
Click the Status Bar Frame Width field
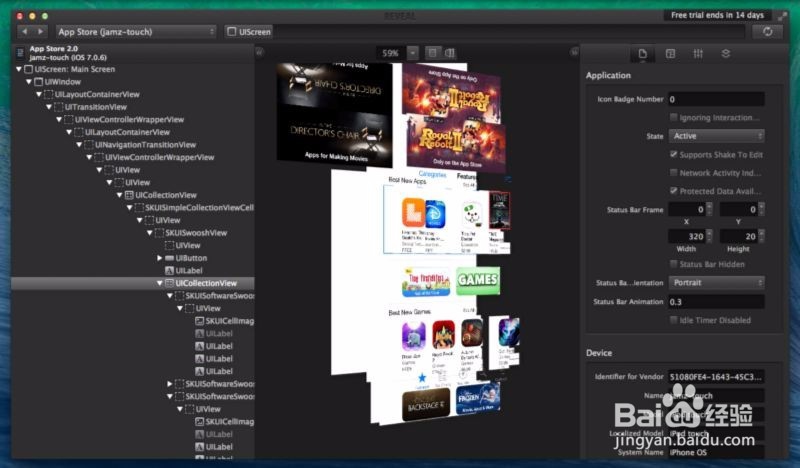pos(687,236)
